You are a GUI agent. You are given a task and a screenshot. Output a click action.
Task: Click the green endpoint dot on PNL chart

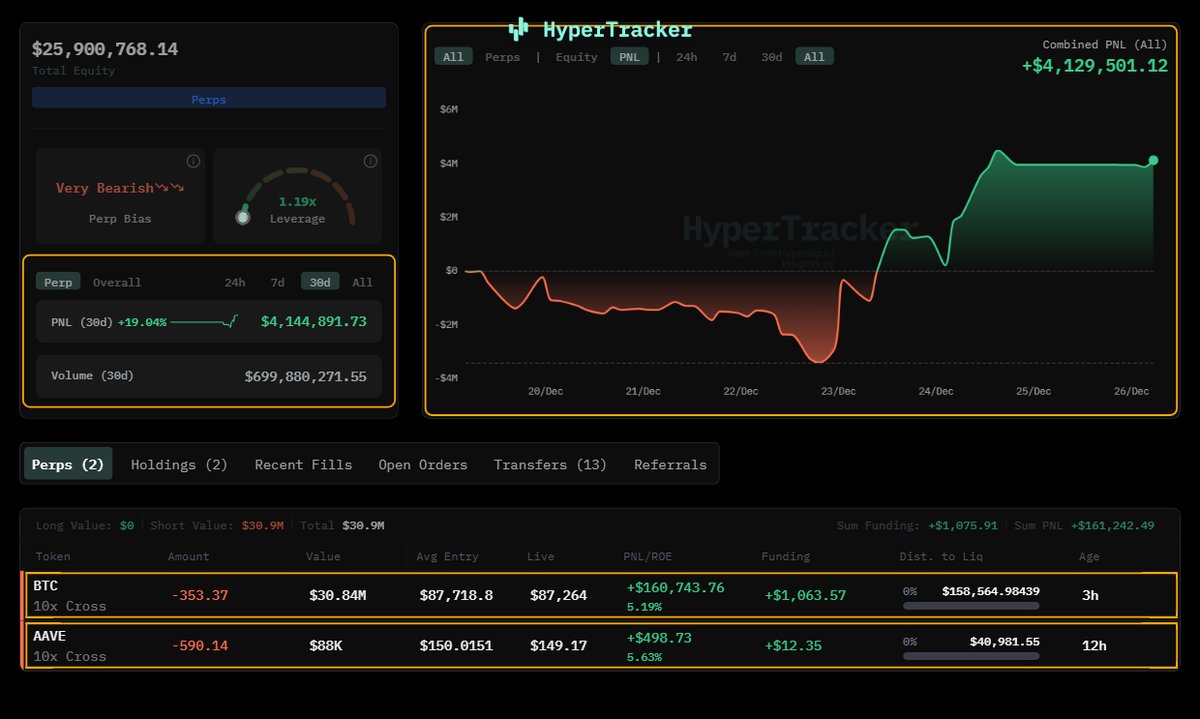click(1153, 160)
